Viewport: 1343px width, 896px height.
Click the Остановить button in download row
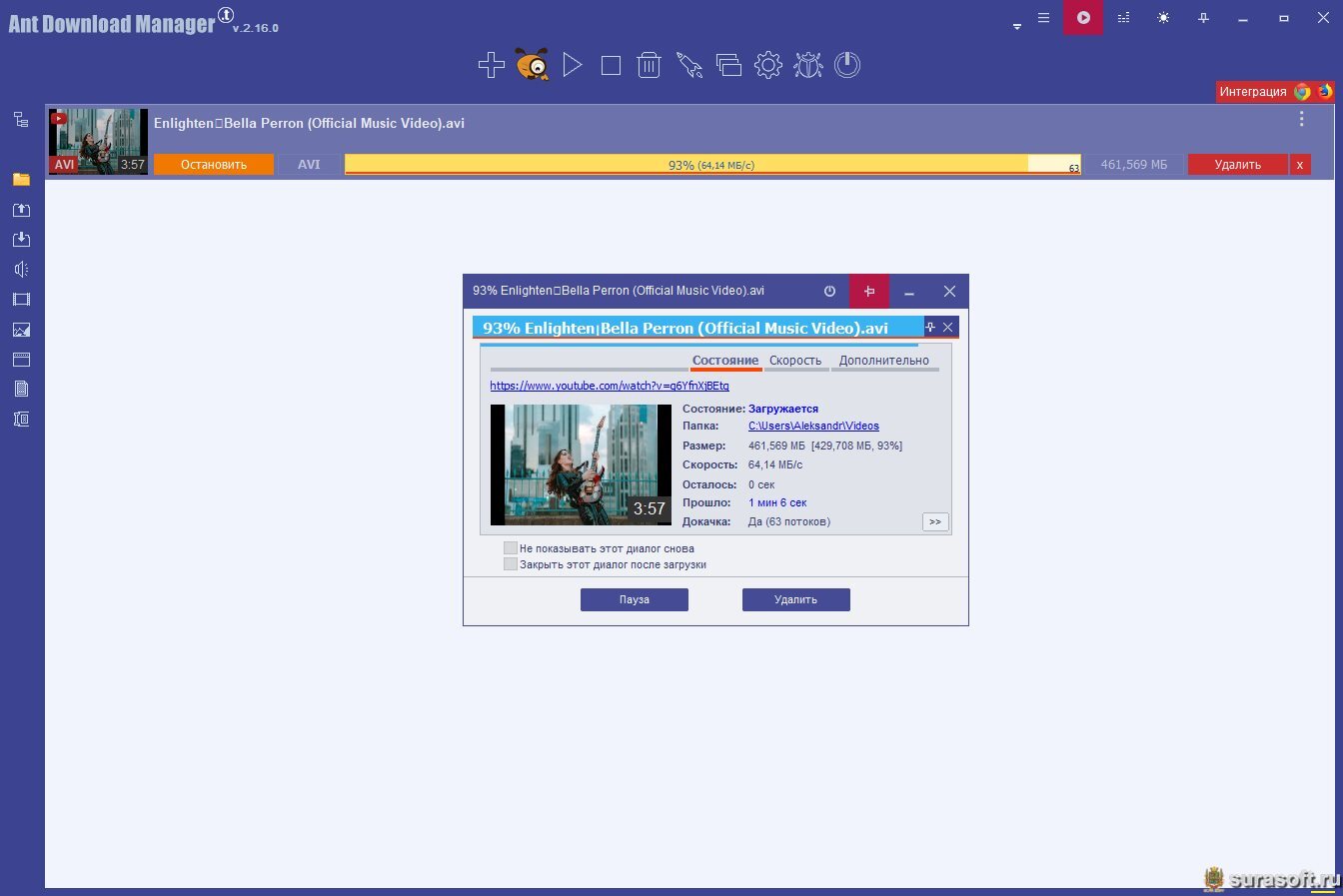pyautogui.click(x=214, y=165)
